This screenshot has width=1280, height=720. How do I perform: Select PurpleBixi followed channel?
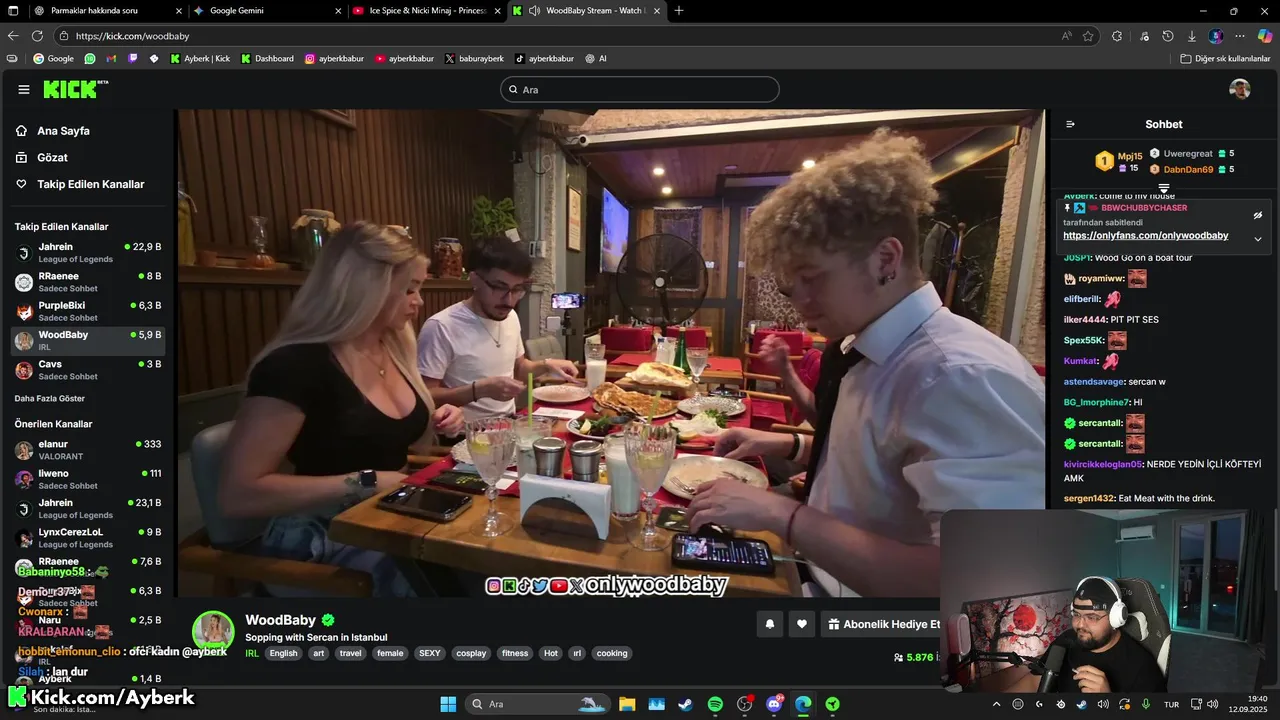pyautogui.click(x=88, y=311)
